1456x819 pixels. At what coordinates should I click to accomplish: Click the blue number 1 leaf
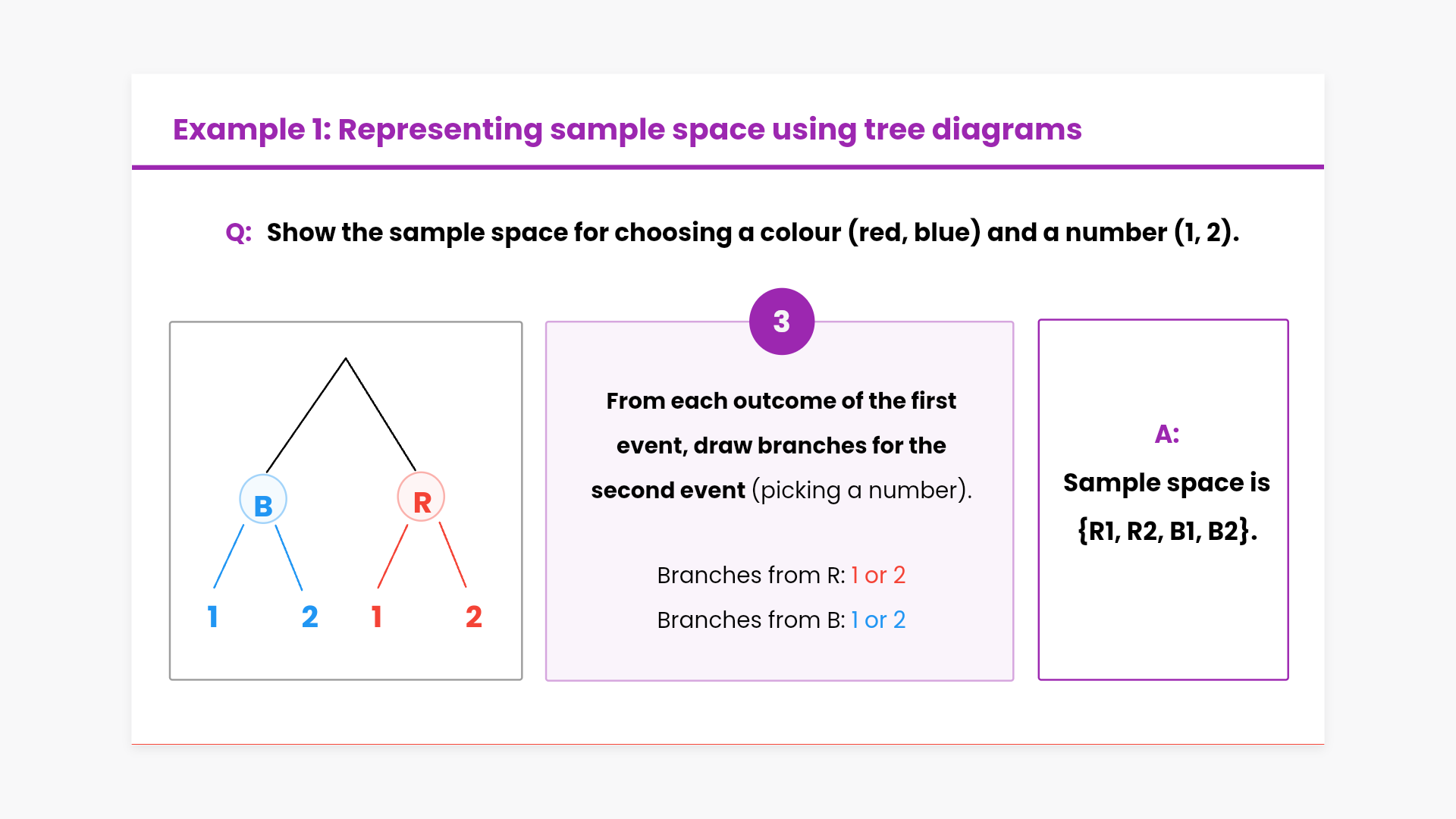click(212, 617)
